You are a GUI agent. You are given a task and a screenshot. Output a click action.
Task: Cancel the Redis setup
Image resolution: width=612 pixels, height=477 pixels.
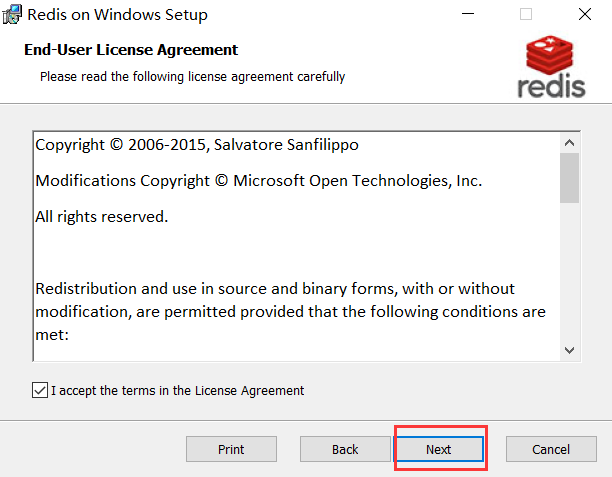point(551,449)
